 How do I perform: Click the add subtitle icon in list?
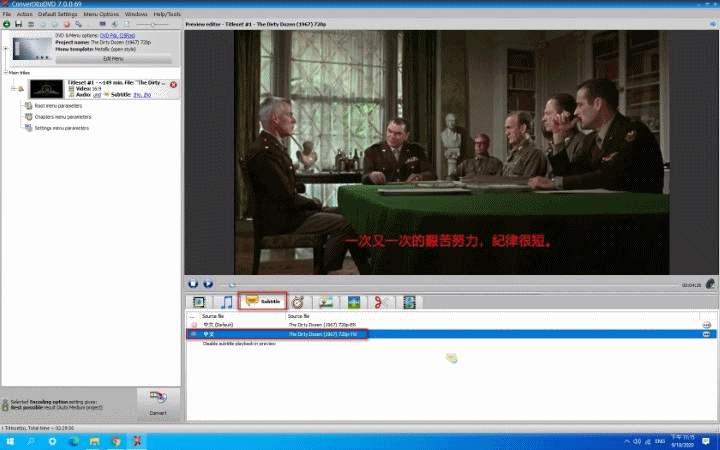[x=451, y=358]
